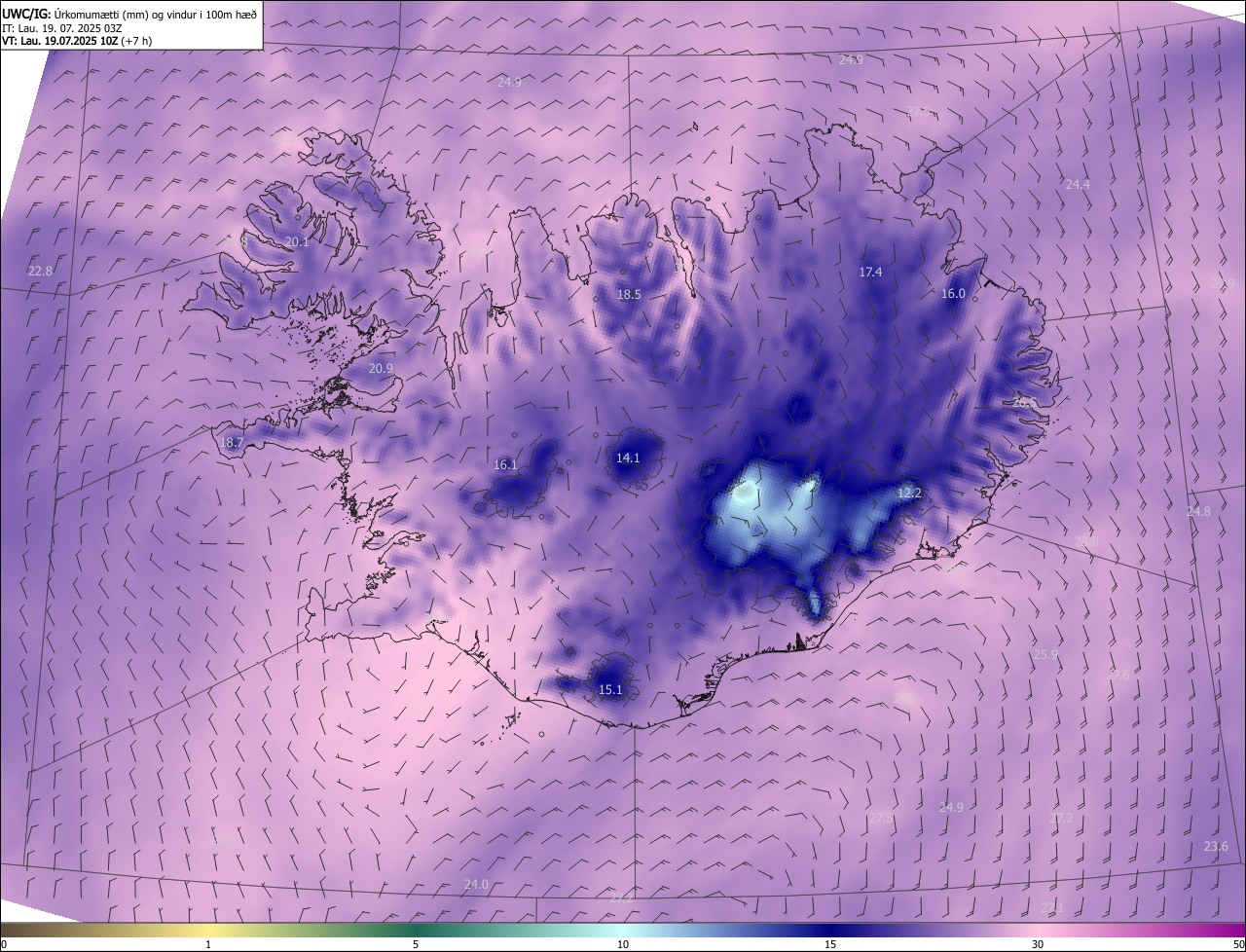This screenshot has height=952, width=1246.
Task: Click the 18.7 value label
Action: click(x=232, y=443)
